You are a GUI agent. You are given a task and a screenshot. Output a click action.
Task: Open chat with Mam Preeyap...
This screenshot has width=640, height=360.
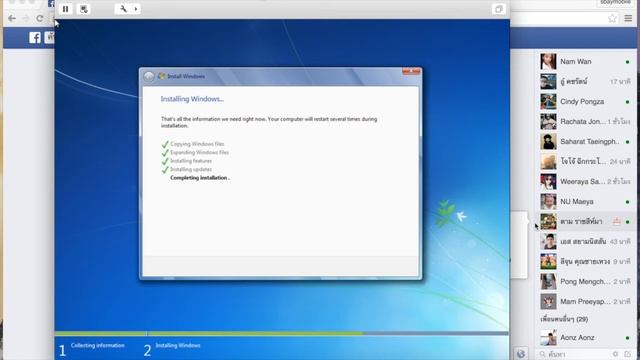coord(585,302)
